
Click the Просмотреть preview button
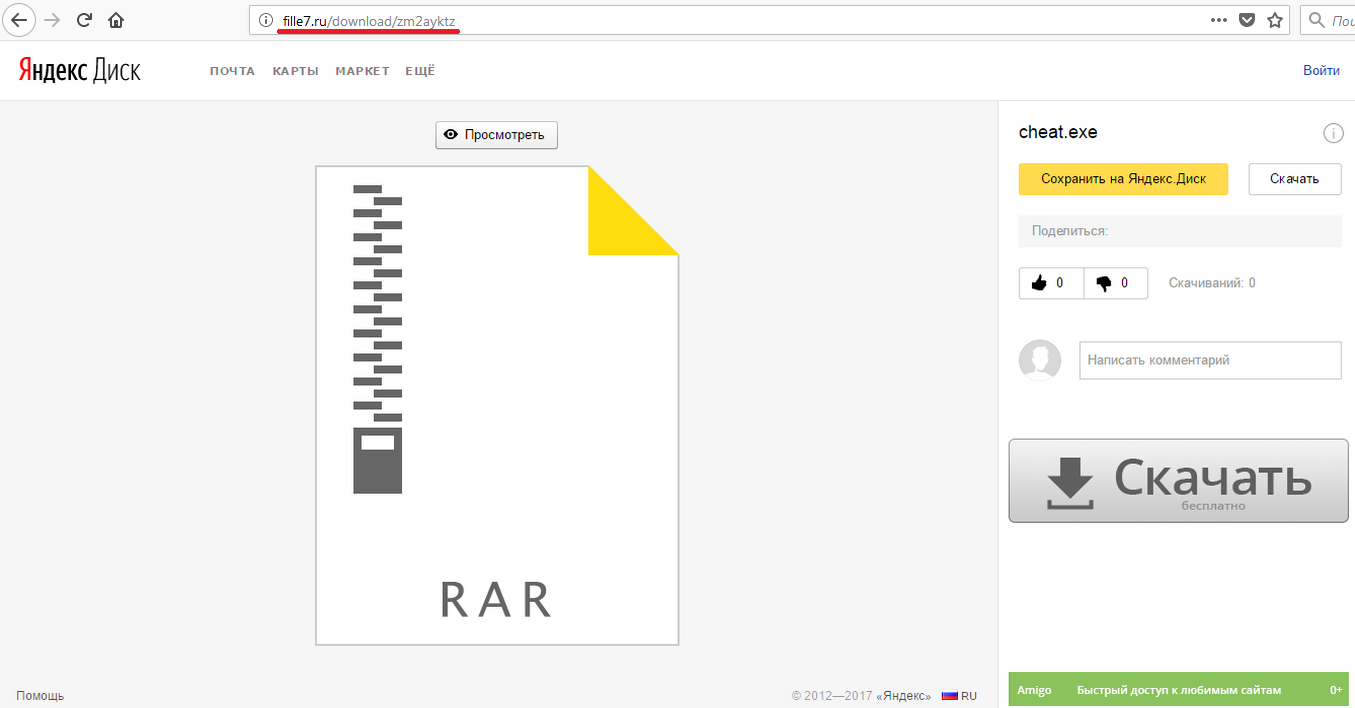[496, 135]
